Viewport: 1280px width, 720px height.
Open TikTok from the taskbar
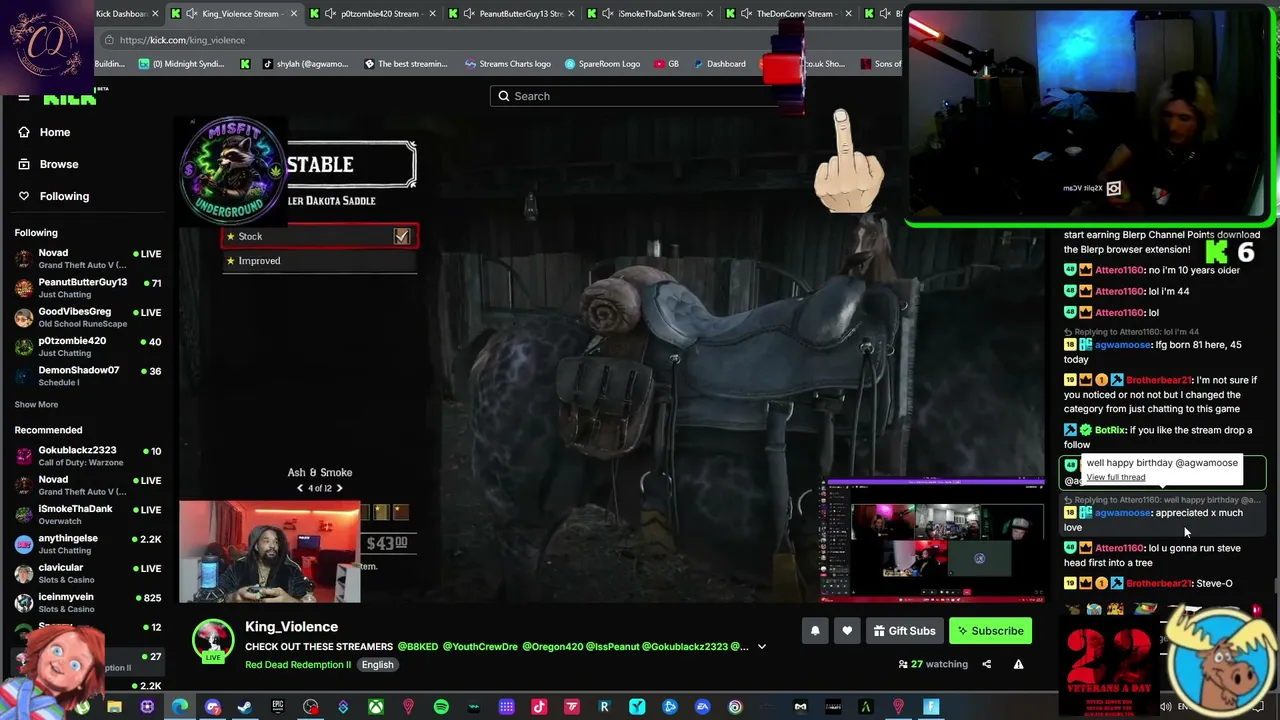(539, 707)
